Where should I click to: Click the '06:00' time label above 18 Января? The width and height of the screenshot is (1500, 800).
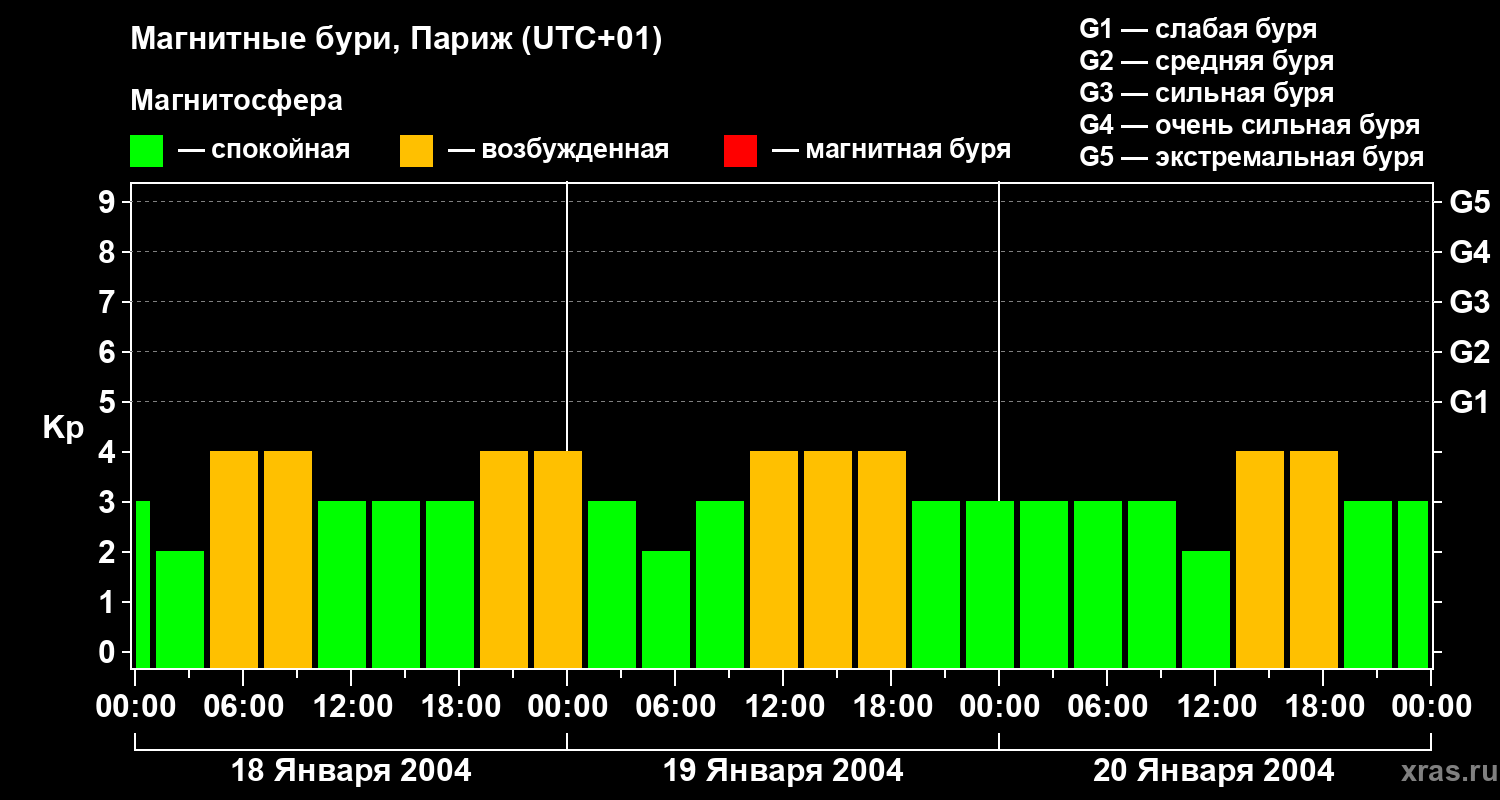[243, 706]
